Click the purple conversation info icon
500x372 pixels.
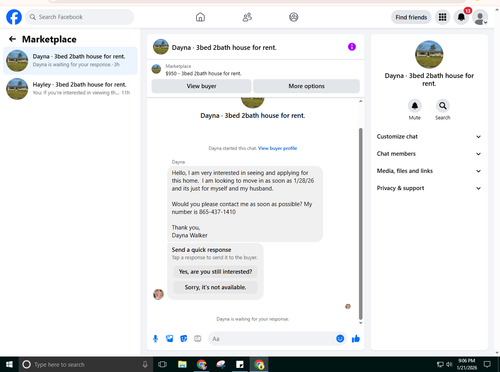click(352, 47)
